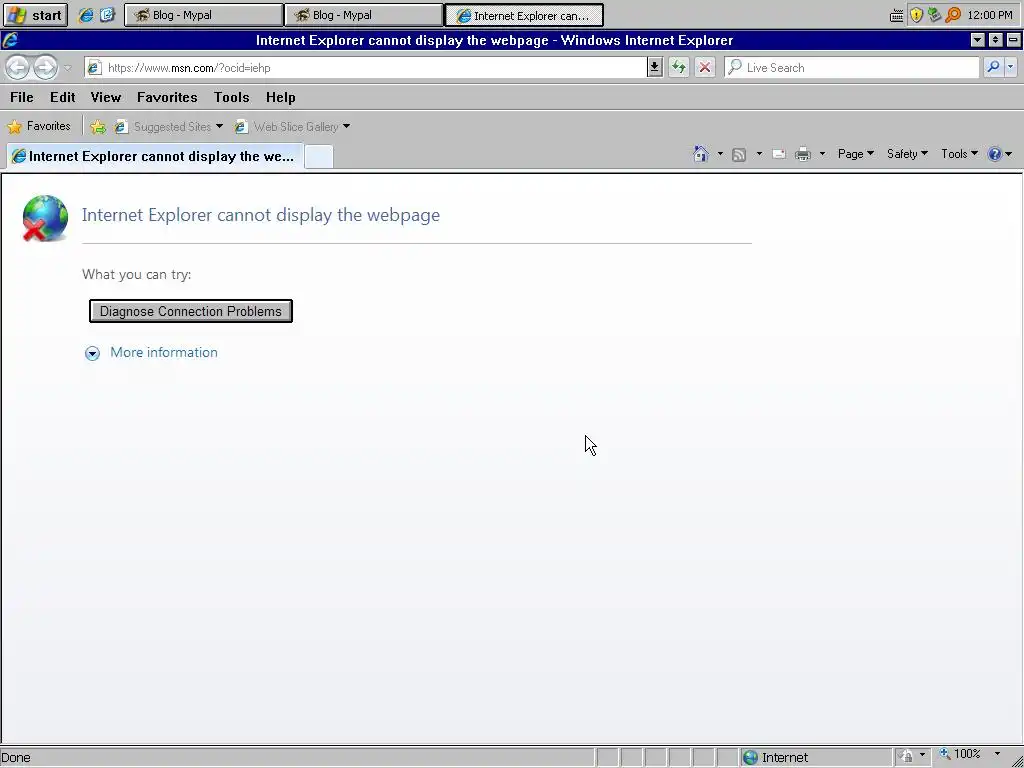Click the 'Done' status text
This screenshot has width=1024, height=768.
[x=16, y=758]
